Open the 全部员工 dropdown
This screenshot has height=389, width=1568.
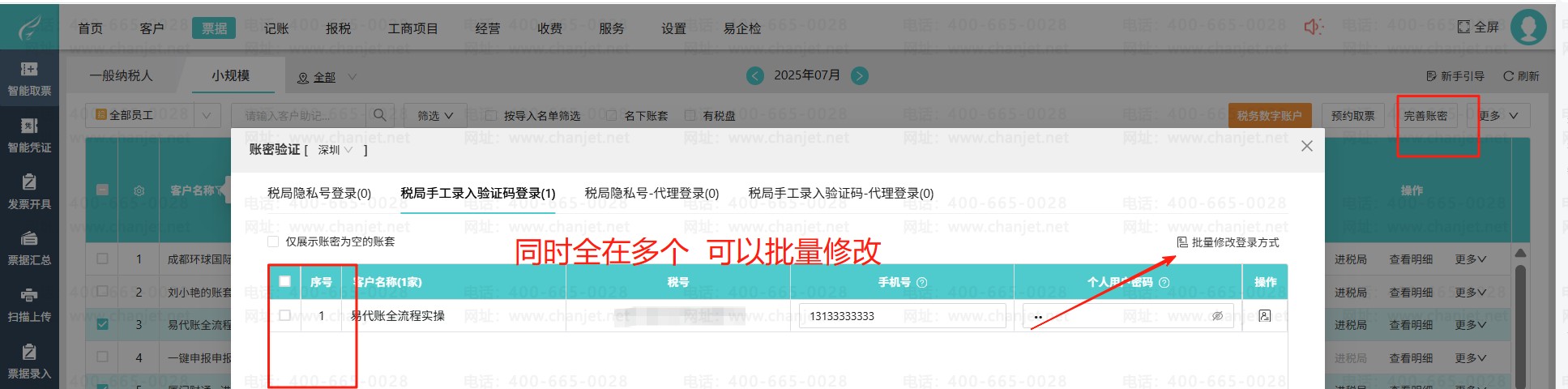(152, 115)
